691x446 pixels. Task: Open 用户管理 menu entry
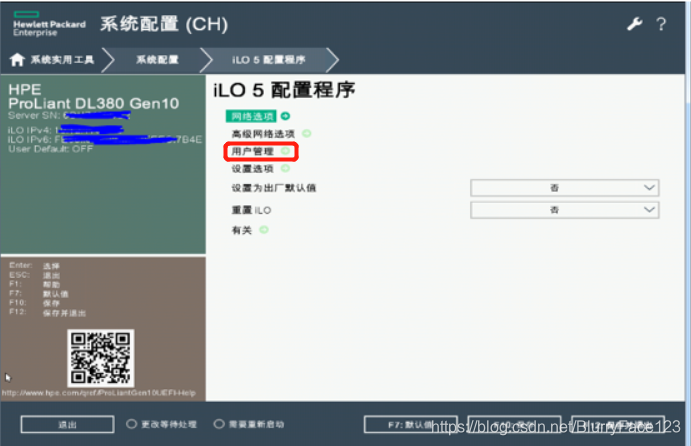tap(253, 151)
